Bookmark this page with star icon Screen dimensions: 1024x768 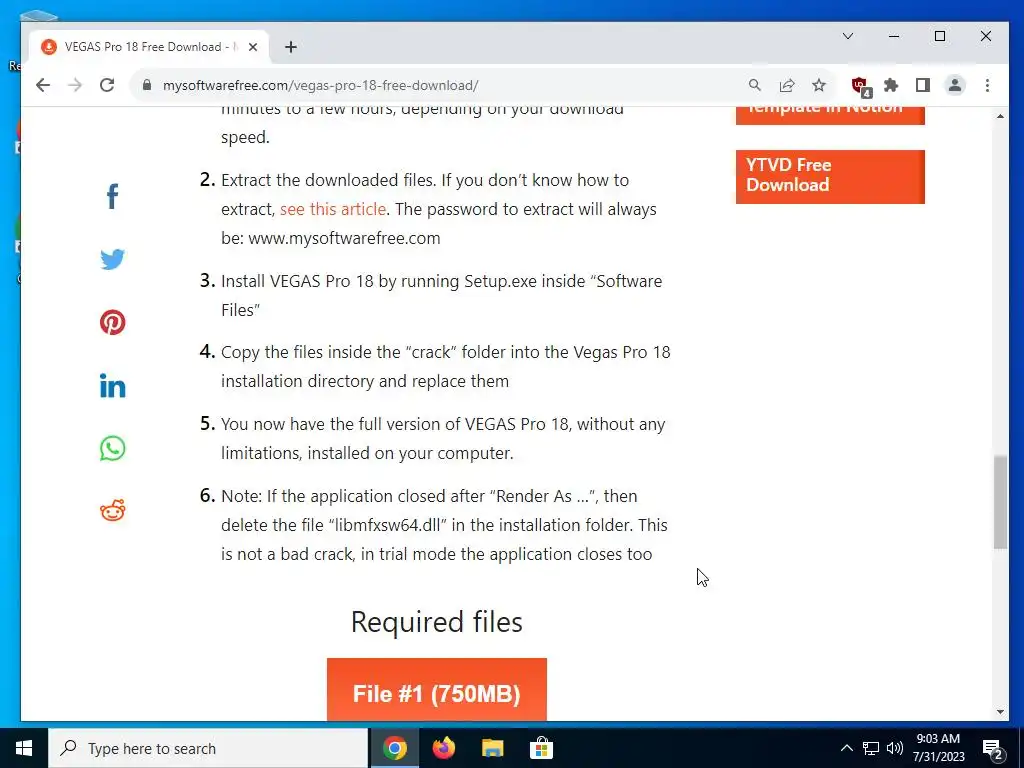pyautogui.click(x=819, y=85)
